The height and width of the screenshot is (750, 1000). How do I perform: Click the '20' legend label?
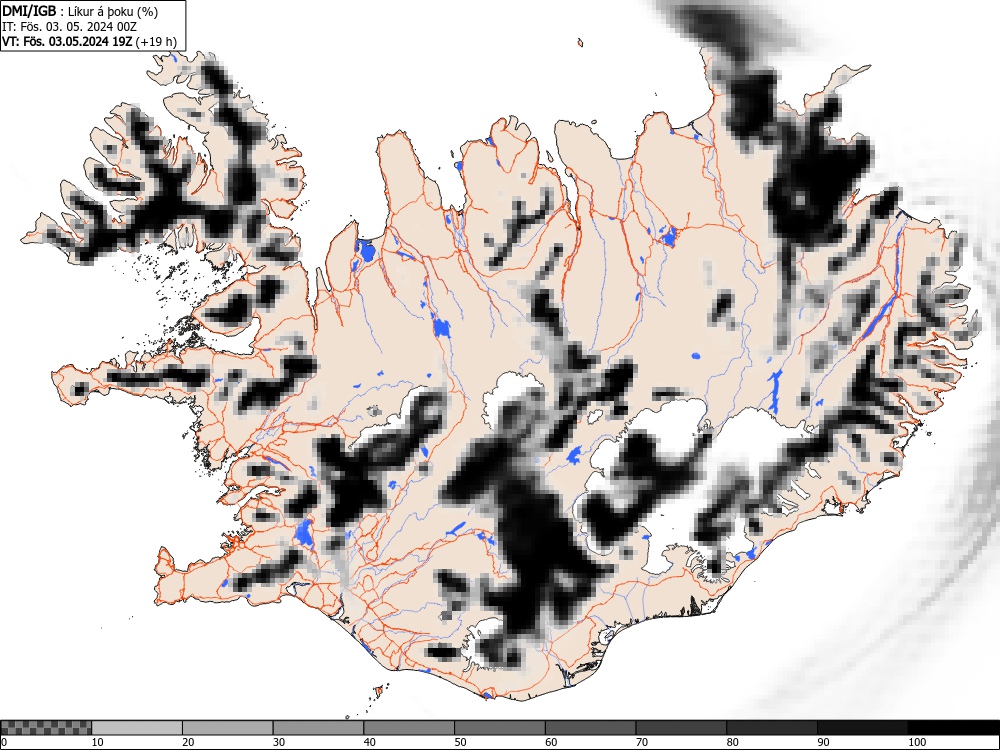[188, 742]
